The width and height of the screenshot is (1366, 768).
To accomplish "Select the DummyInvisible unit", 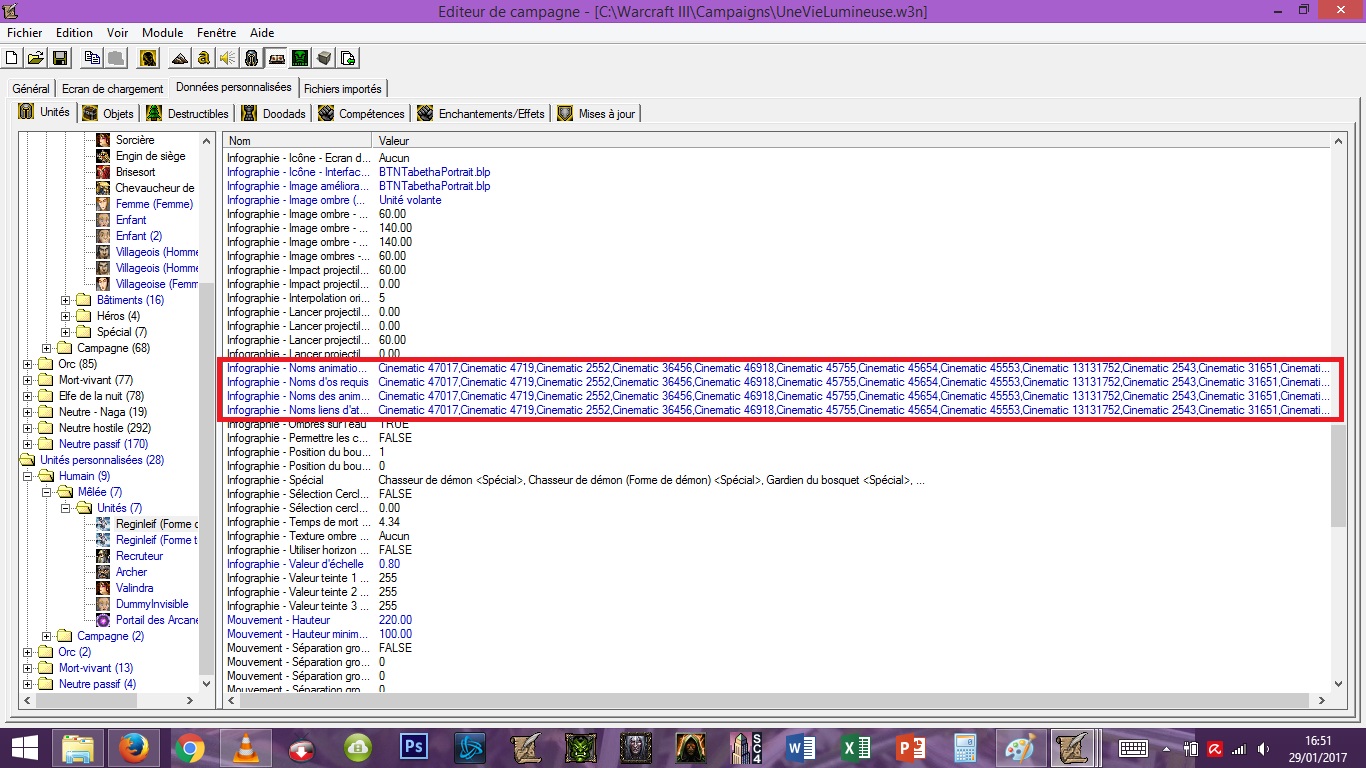I will point(151,604).
